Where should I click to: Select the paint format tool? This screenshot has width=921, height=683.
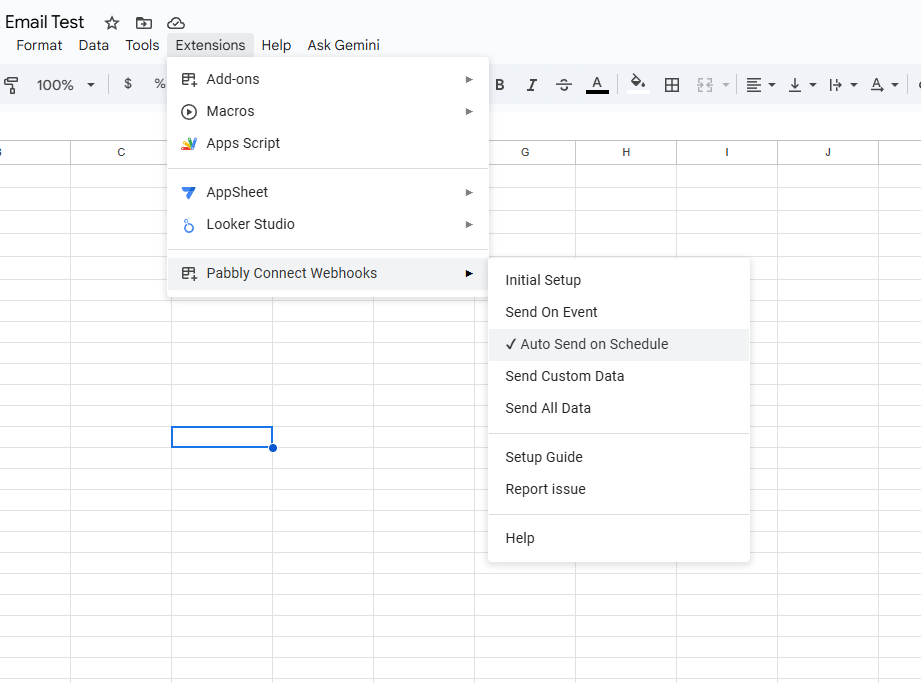(12, 85)
